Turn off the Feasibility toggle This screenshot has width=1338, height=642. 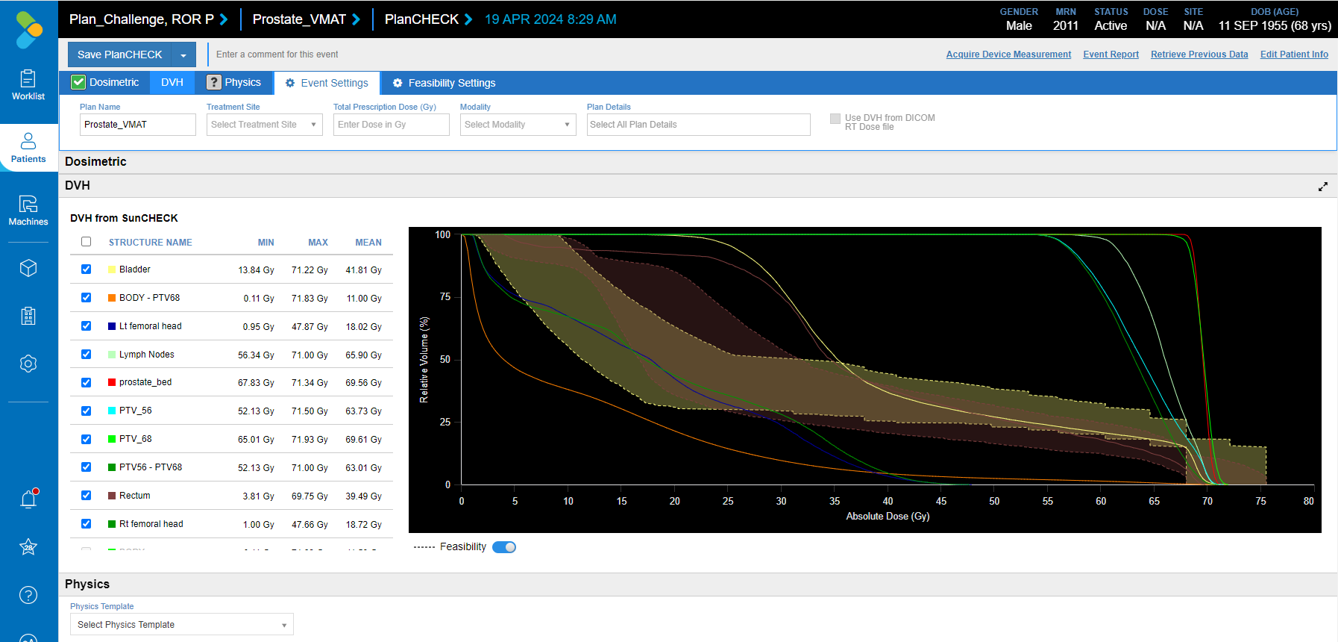point(504,547)
